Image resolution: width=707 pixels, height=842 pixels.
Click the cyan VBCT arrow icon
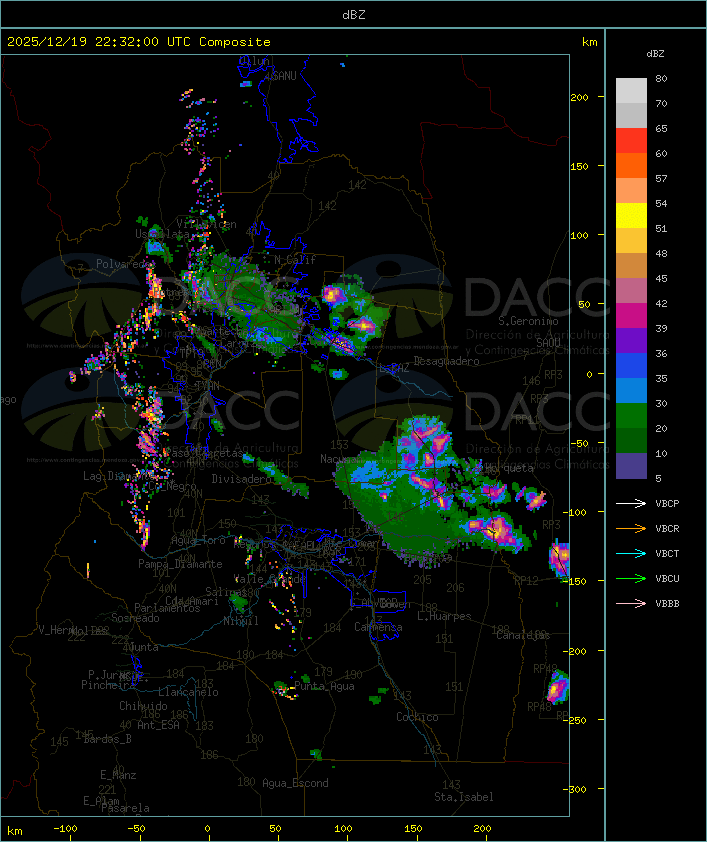point(631,553)
